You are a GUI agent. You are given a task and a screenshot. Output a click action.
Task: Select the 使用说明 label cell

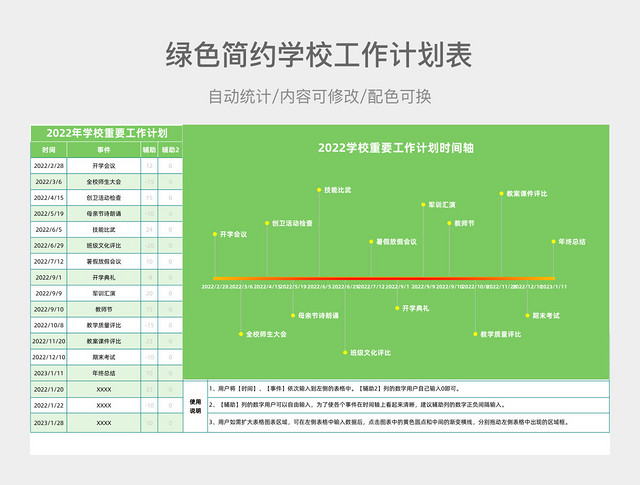tap(196, 406)
